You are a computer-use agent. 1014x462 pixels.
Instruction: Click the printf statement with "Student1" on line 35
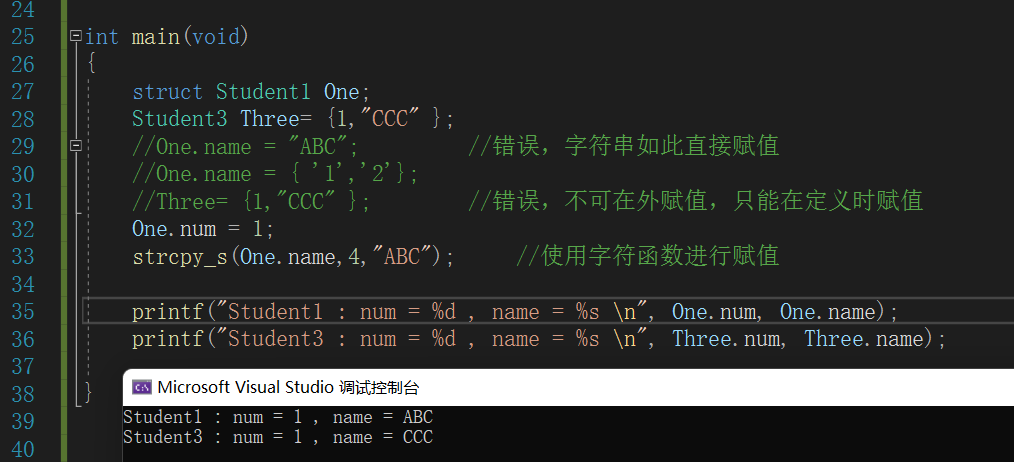(x=515, y=312)
